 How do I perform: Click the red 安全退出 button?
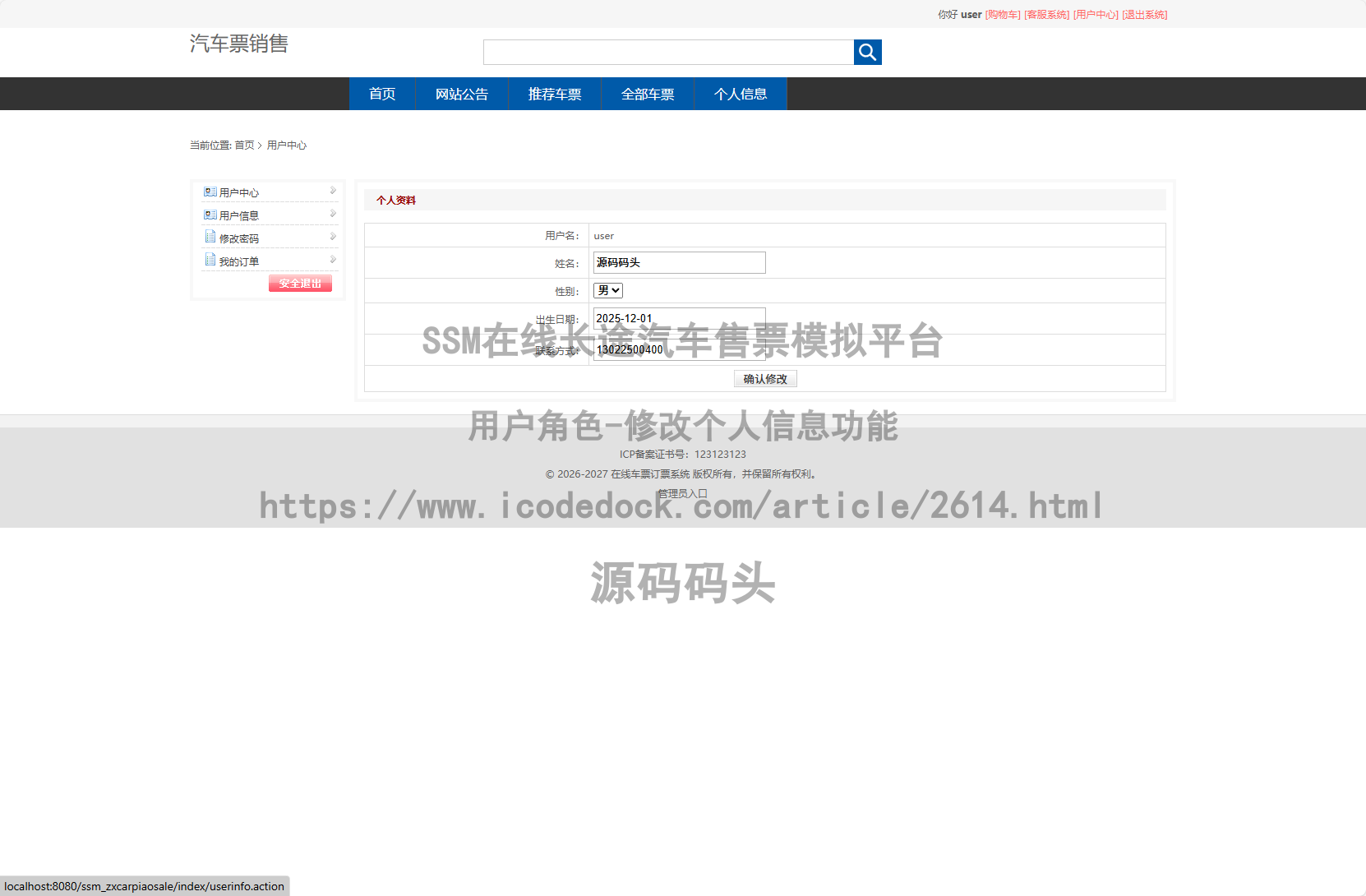pyautogui.click(x=299, y=283)
